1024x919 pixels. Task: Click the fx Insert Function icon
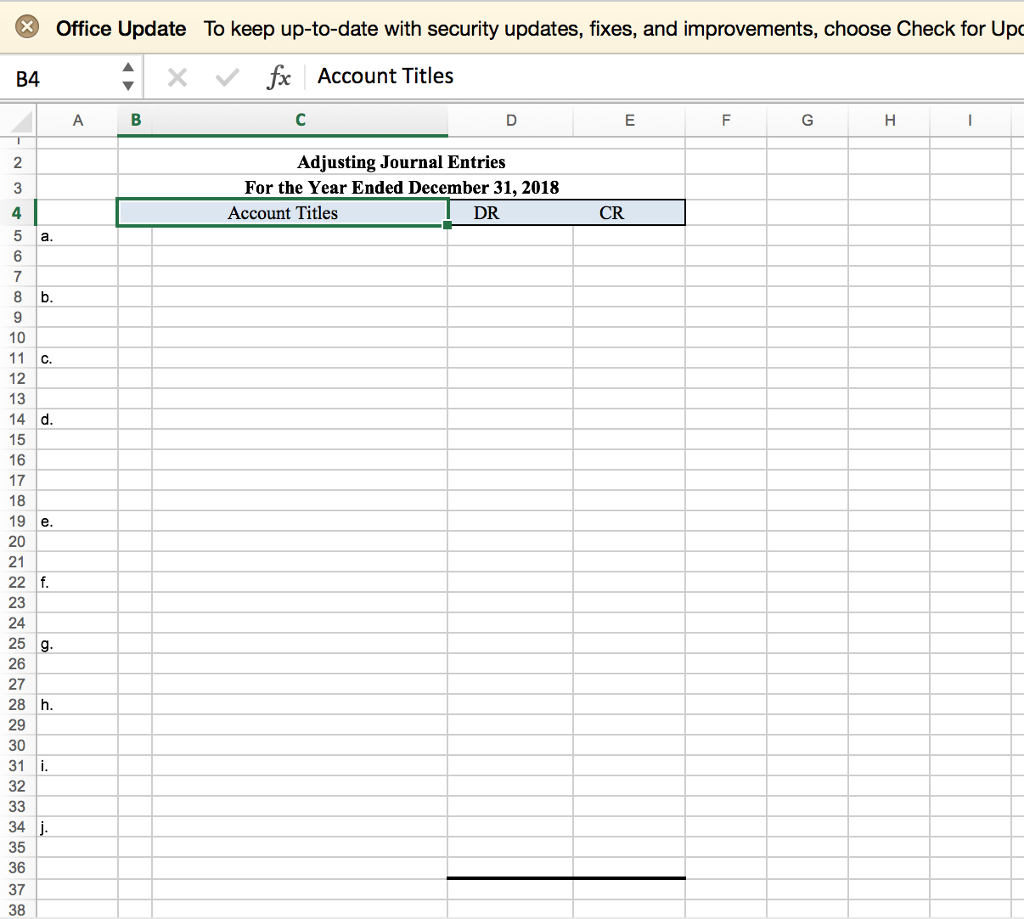(x=280, y=76)
